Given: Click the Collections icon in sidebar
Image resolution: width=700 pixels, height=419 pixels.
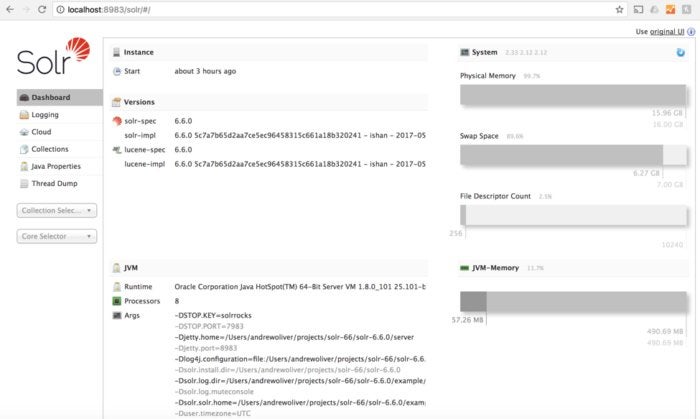Looking at the screenshot, I should 24,149.
